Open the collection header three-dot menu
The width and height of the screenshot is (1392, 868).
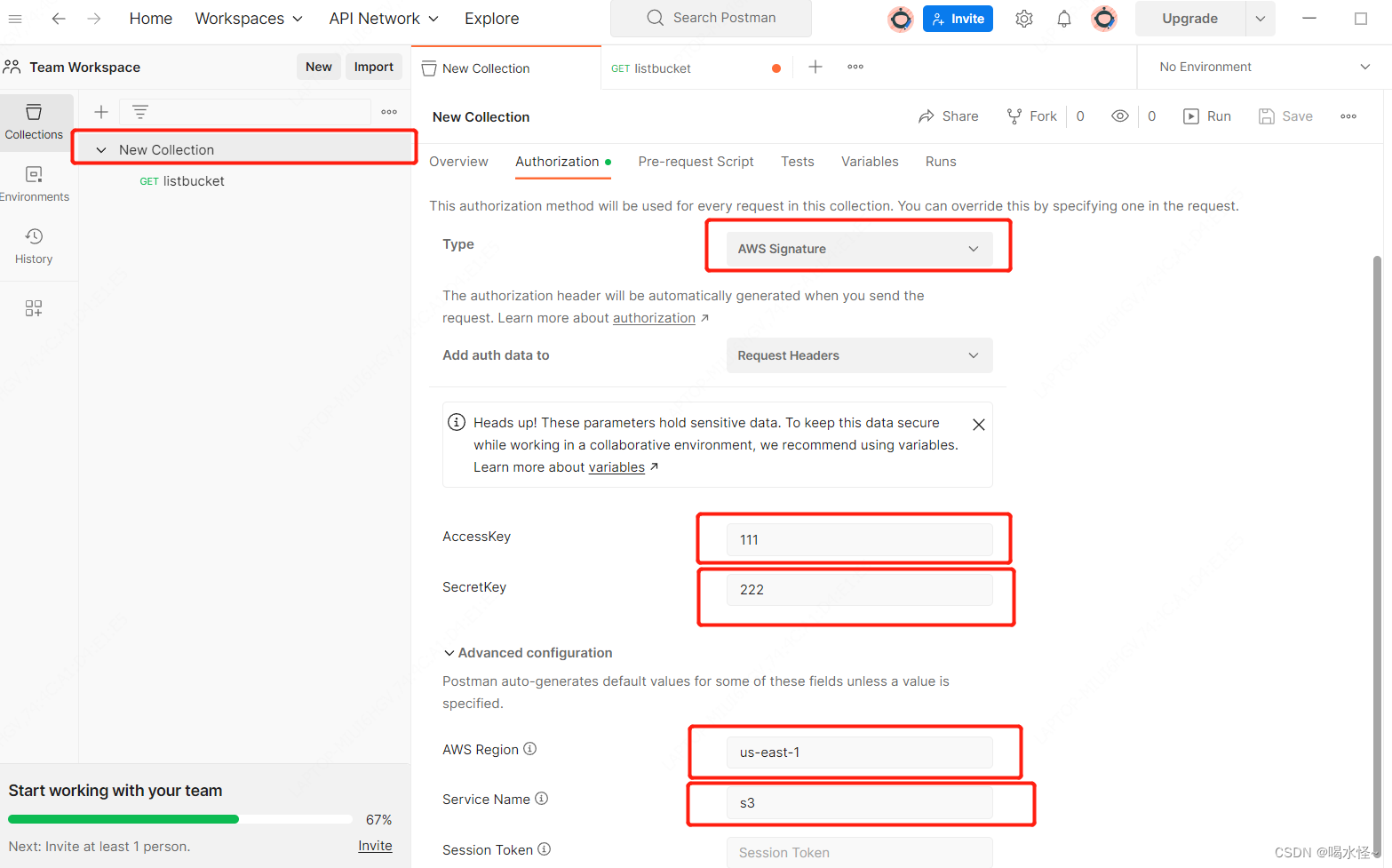(x=1348, y=116)
